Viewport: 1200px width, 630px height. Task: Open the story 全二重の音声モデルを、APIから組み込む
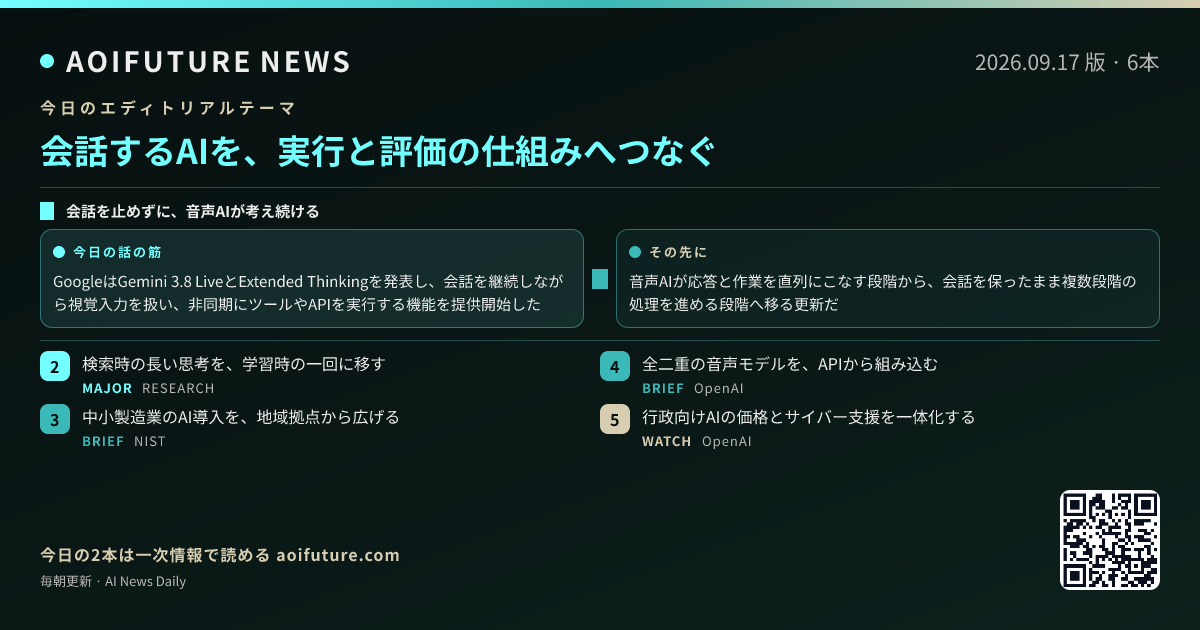coord(790,364)
